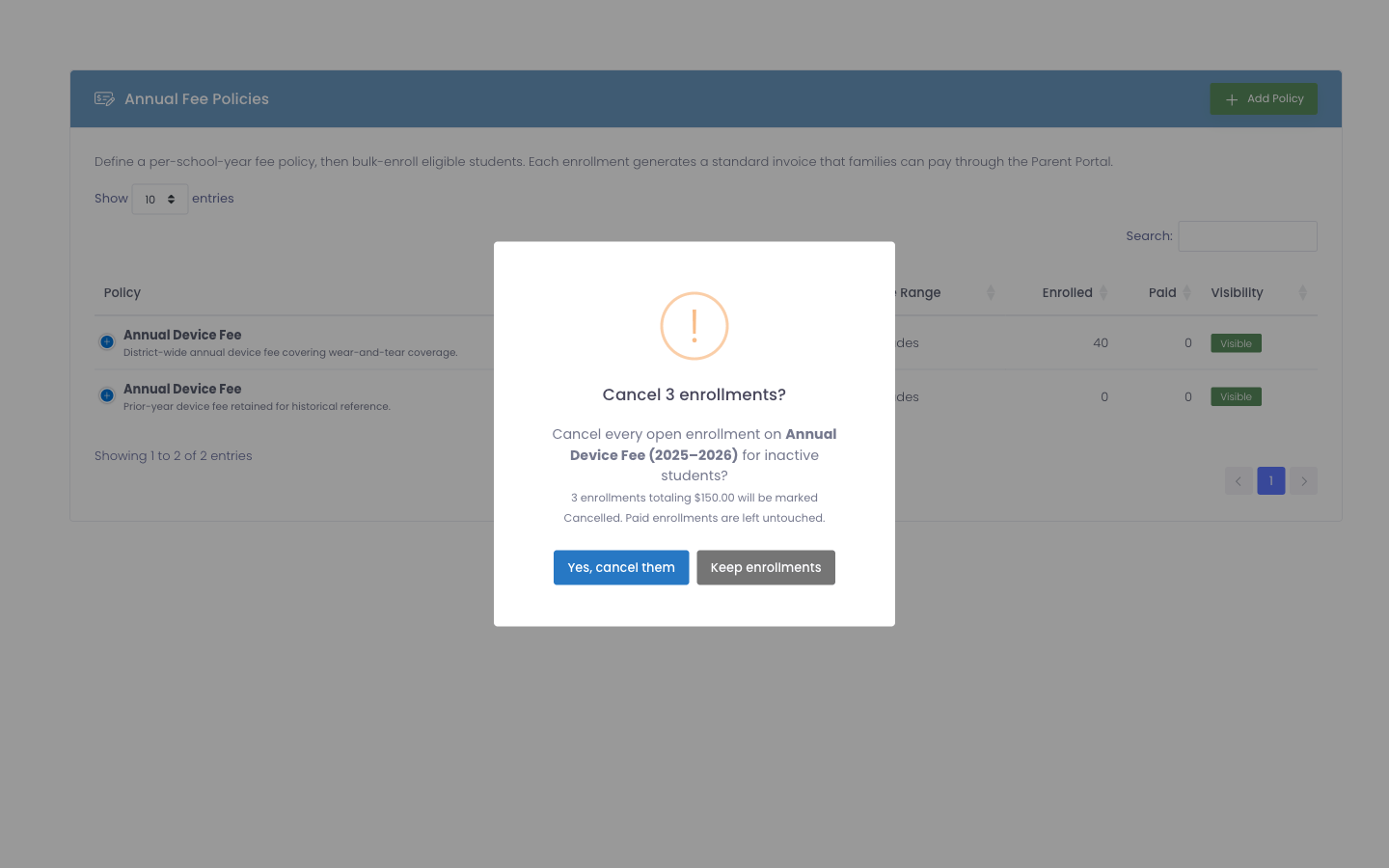Image resolution: width=1389 pixels, height=868 pixels.
Task: Click the Add Policy button
Action: point(1264,98)
